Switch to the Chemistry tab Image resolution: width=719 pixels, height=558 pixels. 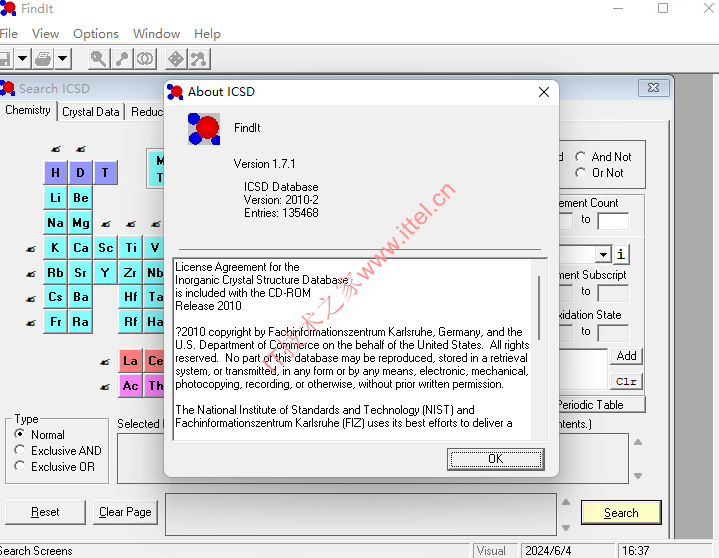click(28, 110)
